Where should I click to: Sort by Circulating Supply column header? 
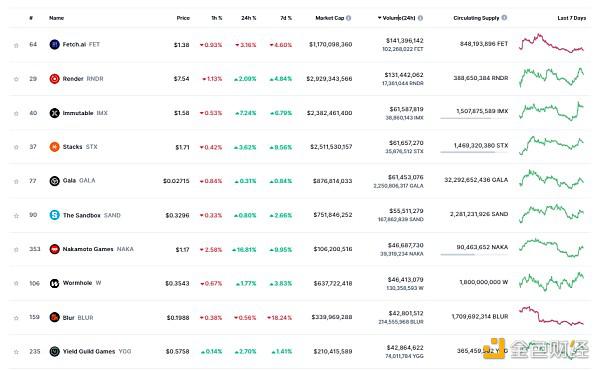click(476, 18)
